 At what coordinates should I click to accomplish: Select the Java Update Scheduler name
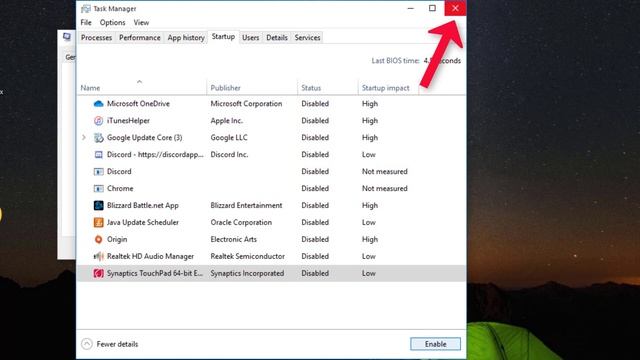click(x=143, y=222)
